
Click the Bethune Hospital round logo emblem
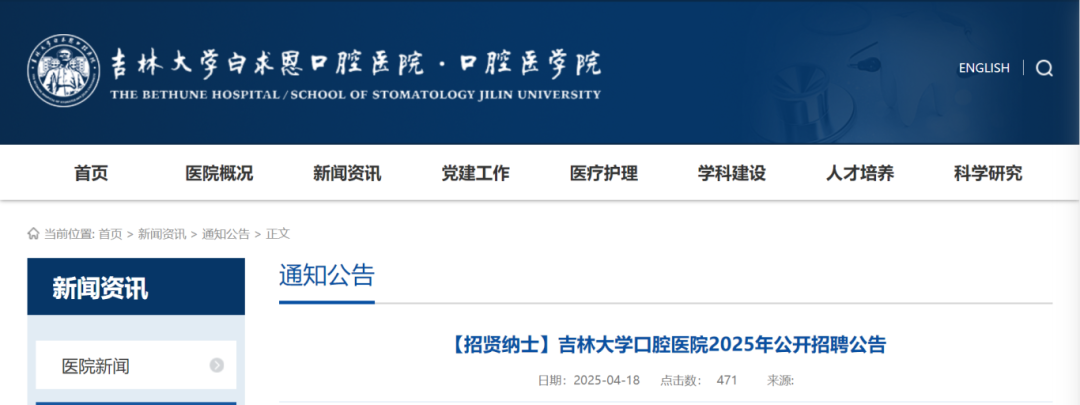click(63, 71)
